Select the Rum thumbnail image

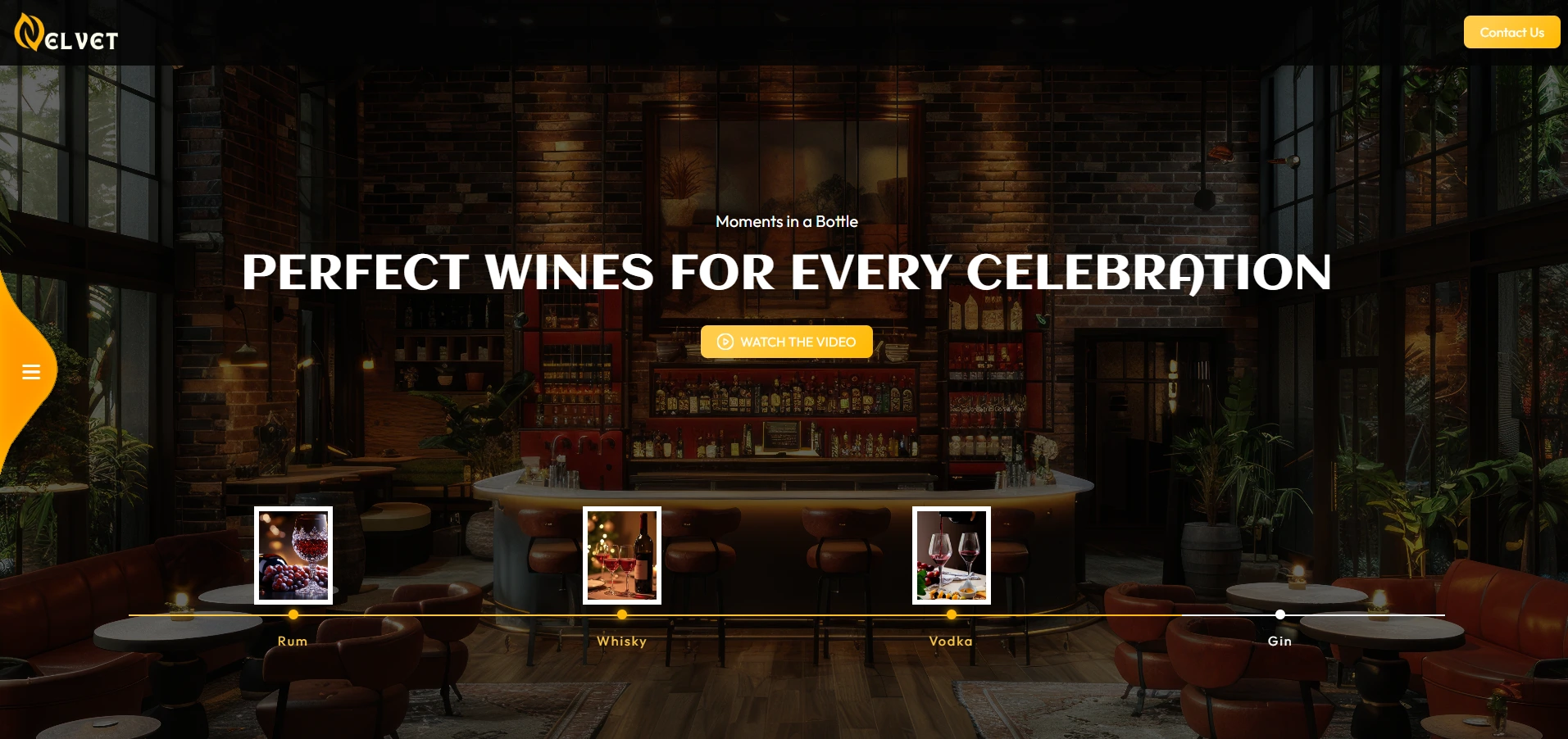tap(293, 555)
